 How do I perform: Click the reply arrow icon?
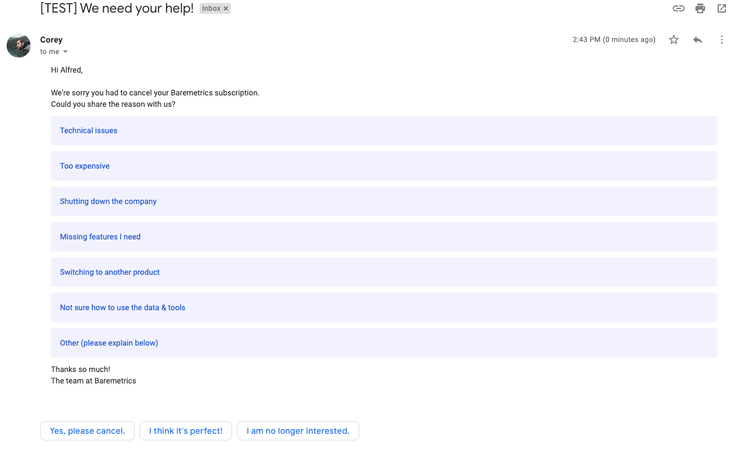[697, 40]
